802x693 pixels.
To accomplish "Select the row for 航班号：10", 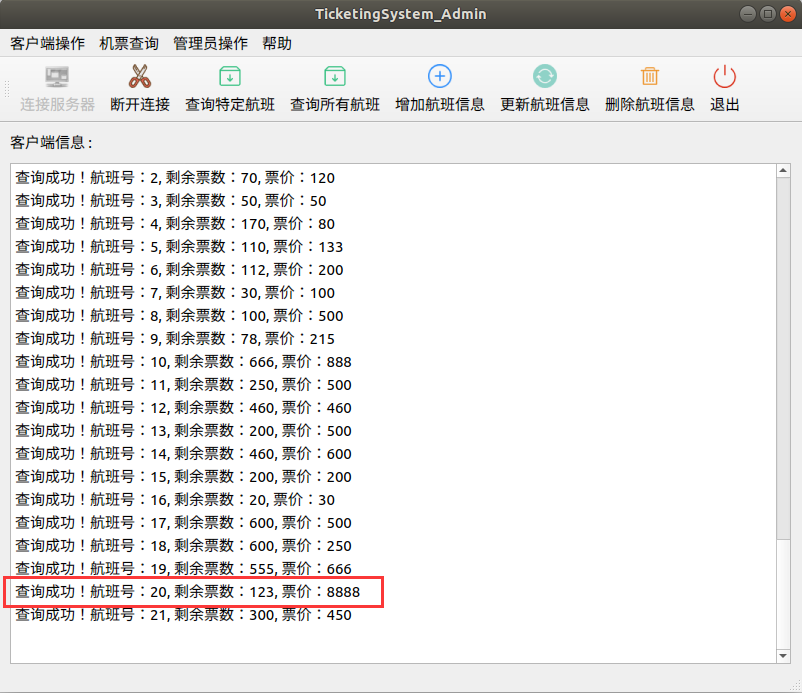I will [183, 362].
